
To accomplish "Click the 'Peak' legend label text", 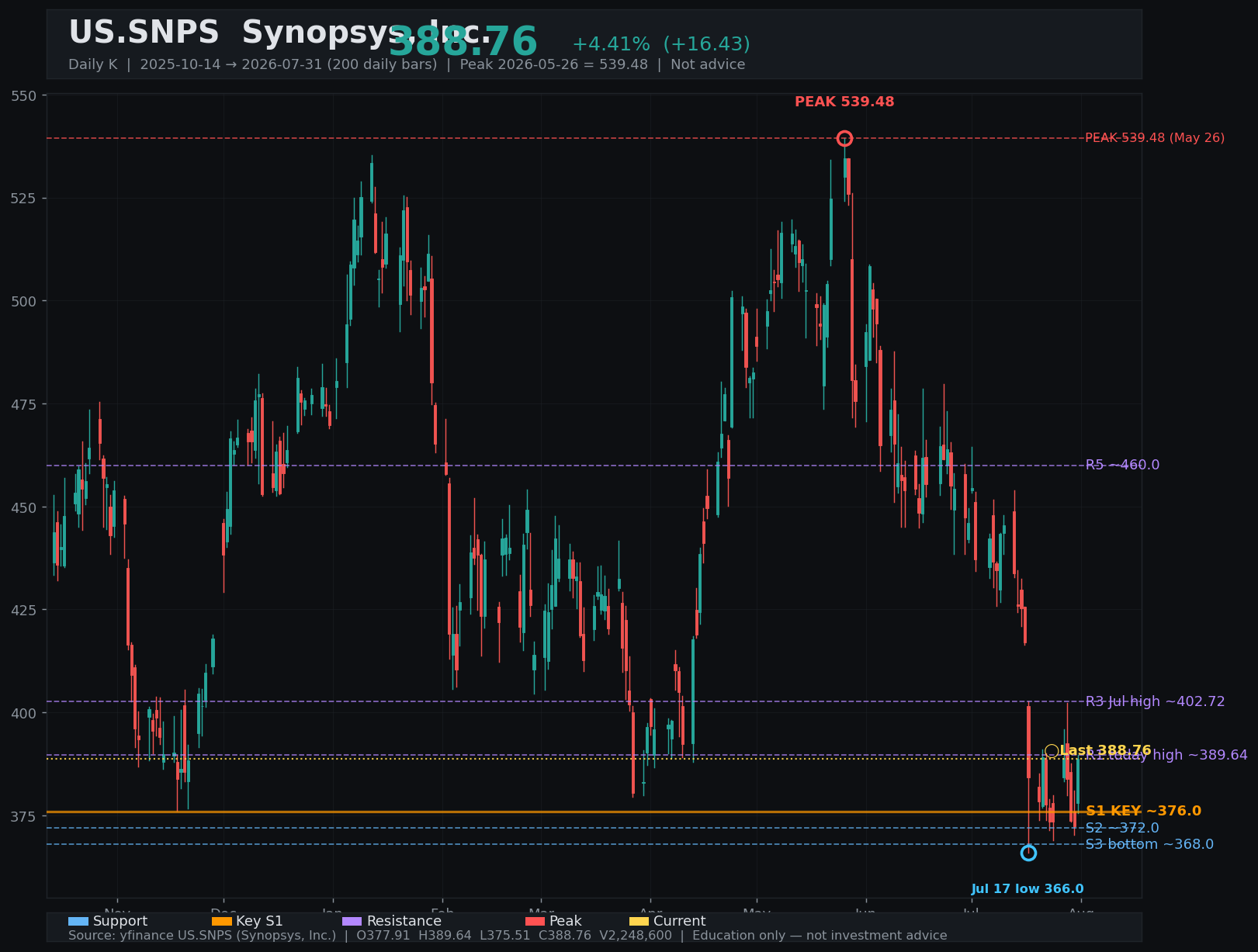I will click(565, 921).
